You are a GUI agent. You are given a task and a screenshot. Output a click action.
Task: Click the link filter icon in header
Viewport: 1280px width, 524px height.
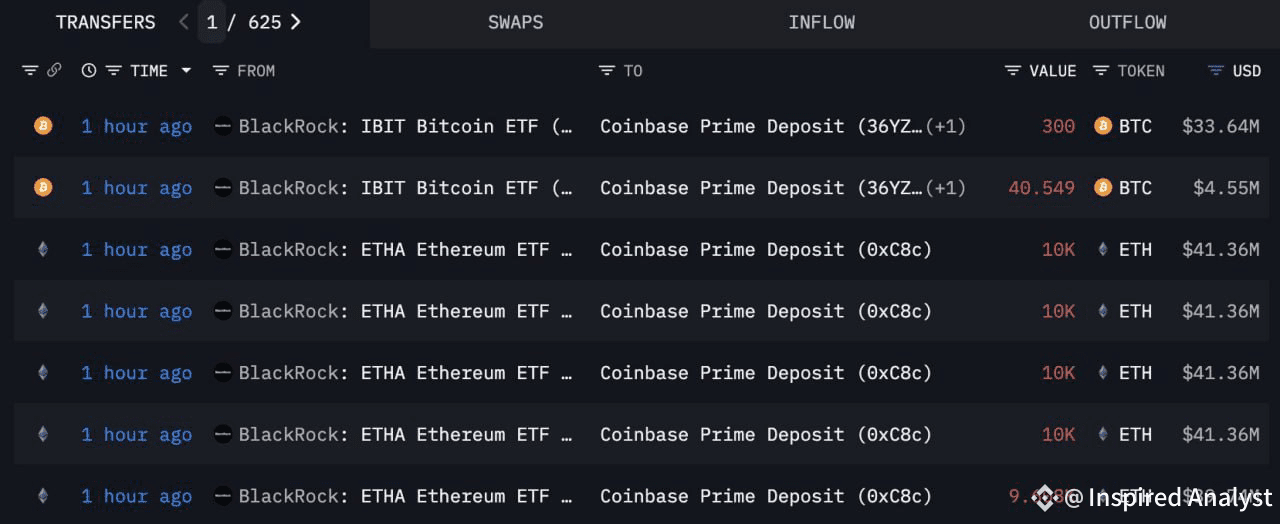click(54, 71)
